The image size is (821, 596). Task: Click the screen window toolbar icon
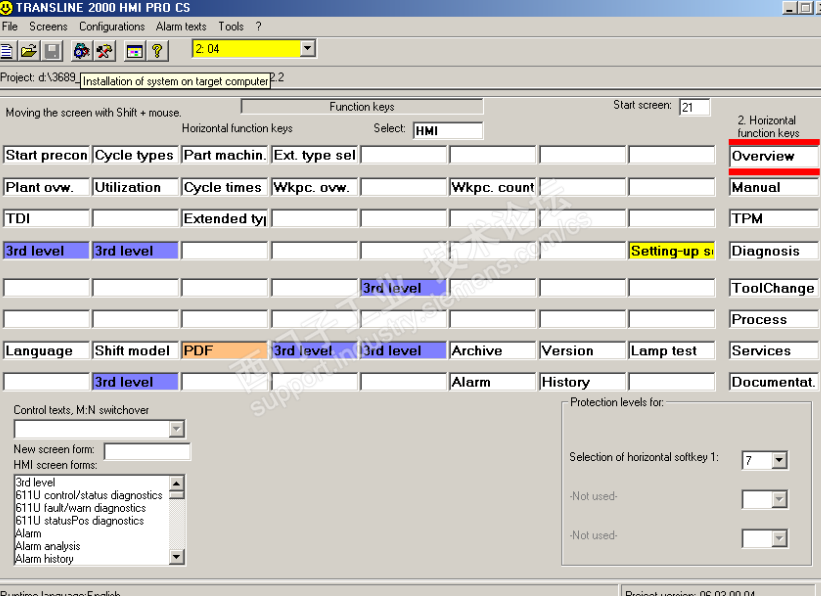[134, 50]
